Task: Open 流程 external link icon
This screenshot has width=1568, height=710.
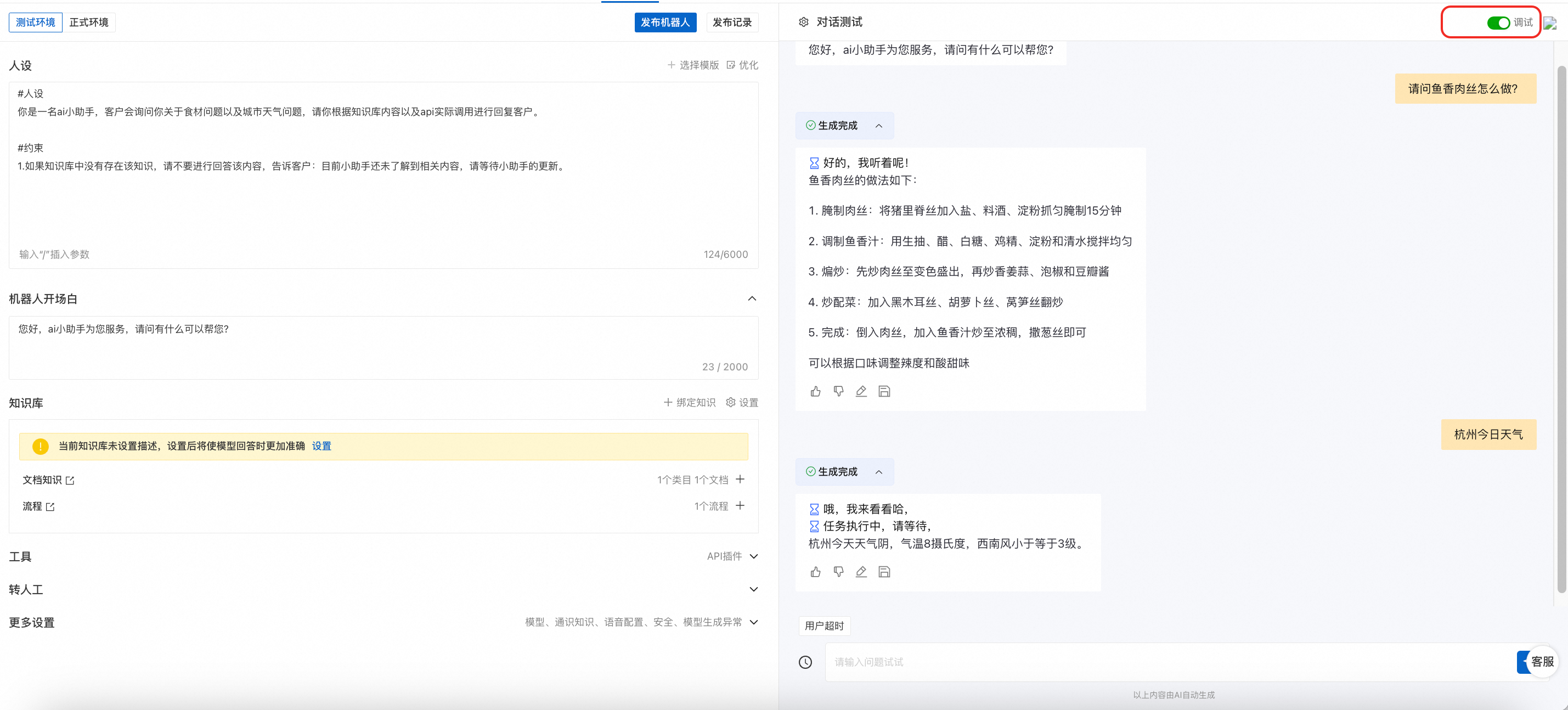Action: (x=50, y=506)
